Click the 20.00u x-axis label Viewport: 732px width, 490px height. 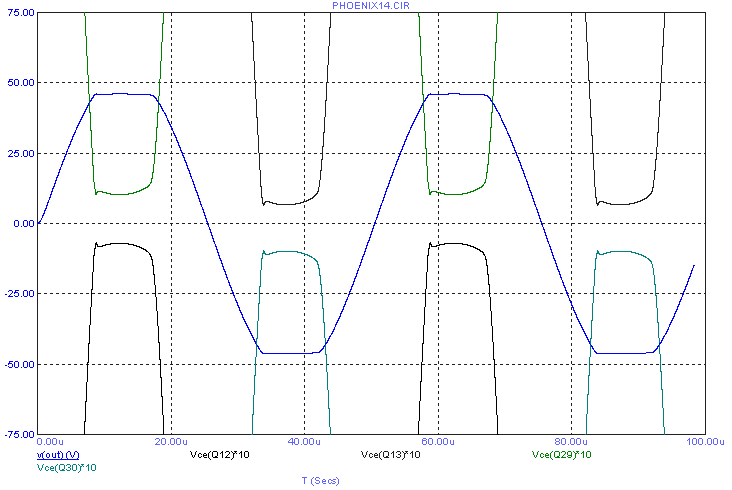(171, 442)
